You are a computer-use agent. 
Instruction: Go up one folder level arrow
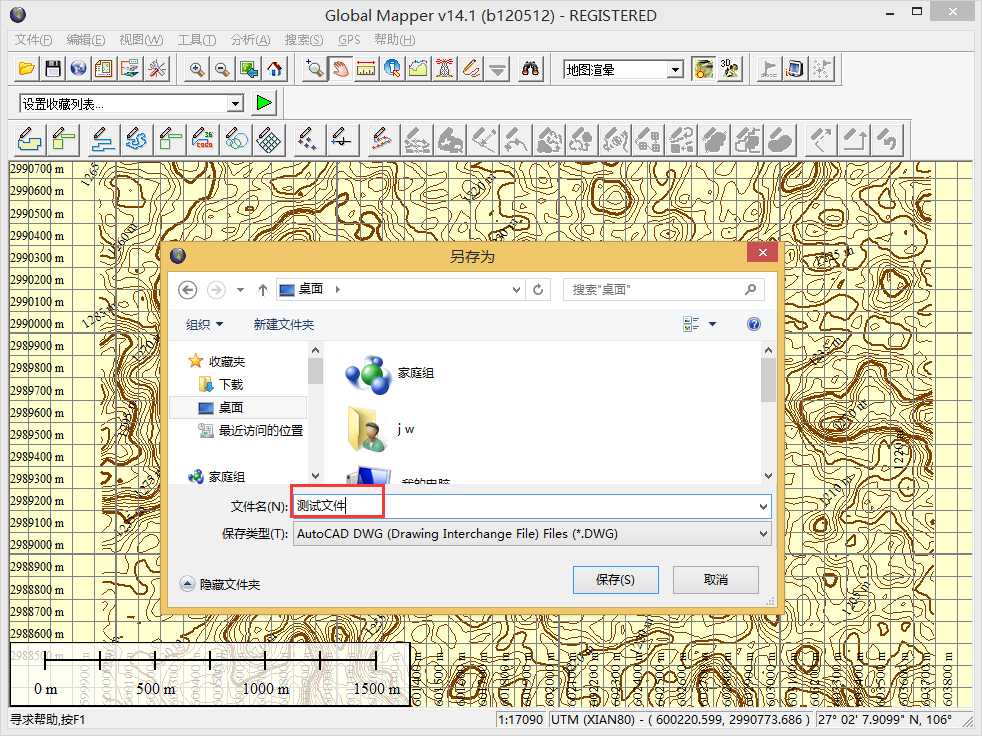click(x=263, y=289)
